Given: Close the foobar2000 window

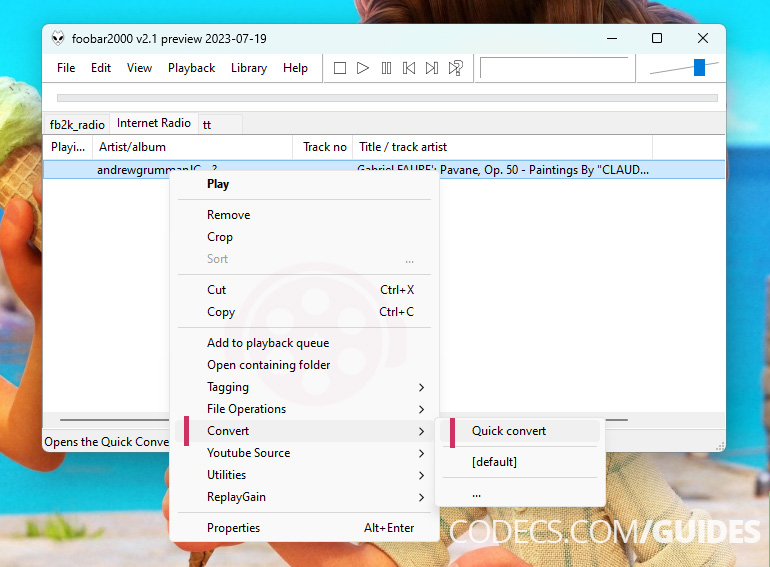Looking at the screenshot, I should click(x=703, y=38).
